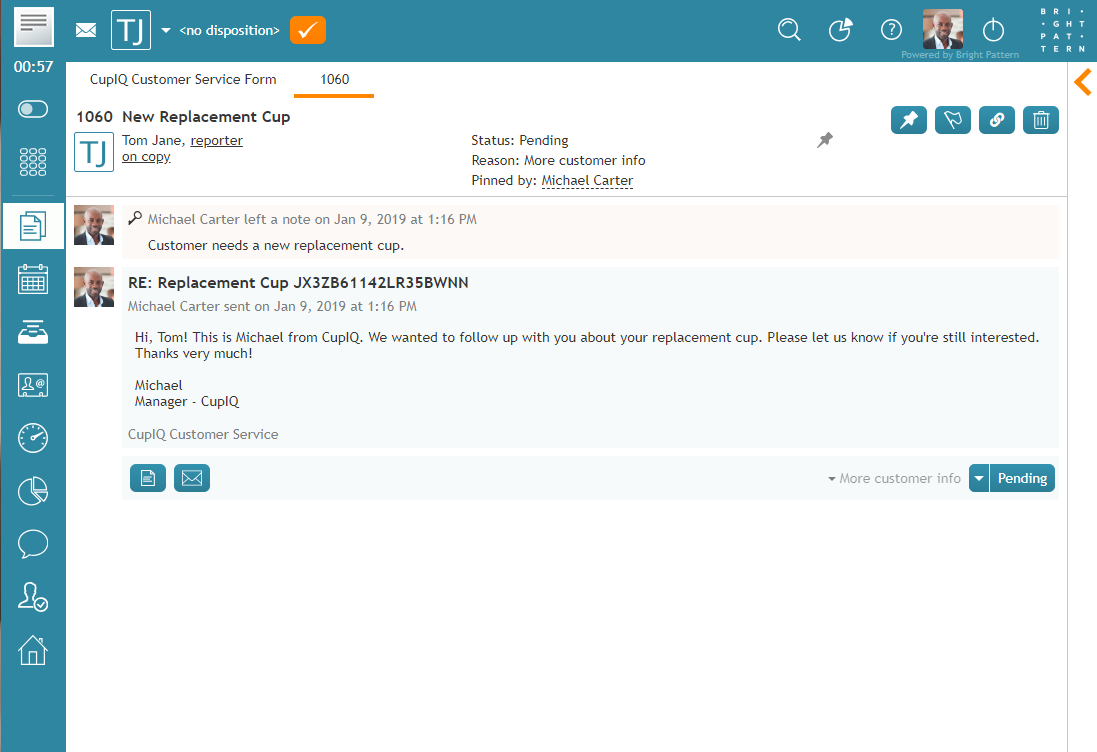Screen dimensions: 1097x752
Task: Click the on copy link
Action: click(146, 157)
